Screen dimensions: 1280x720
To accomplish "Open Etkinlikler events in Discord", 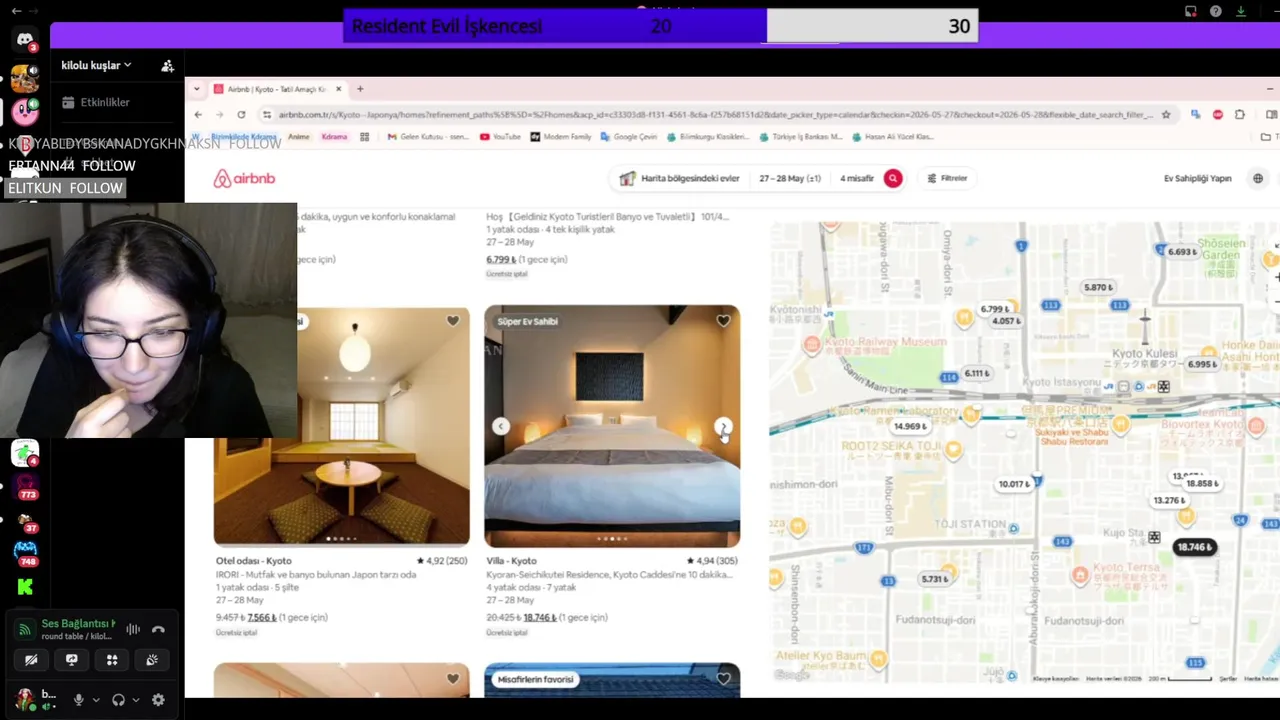I will (x=96, y=102).
